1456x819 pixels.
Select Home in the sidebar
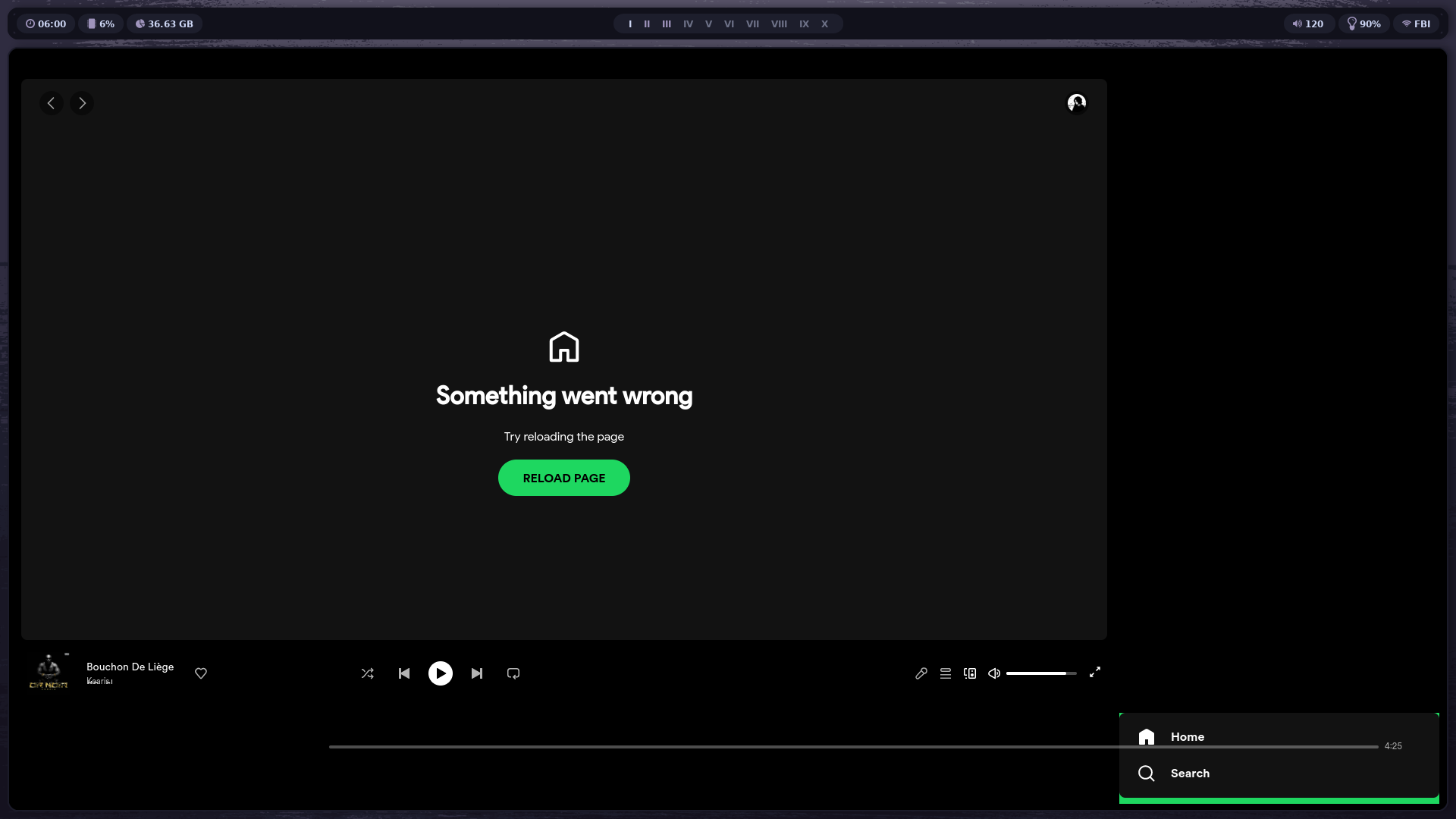pos(1187,736)
